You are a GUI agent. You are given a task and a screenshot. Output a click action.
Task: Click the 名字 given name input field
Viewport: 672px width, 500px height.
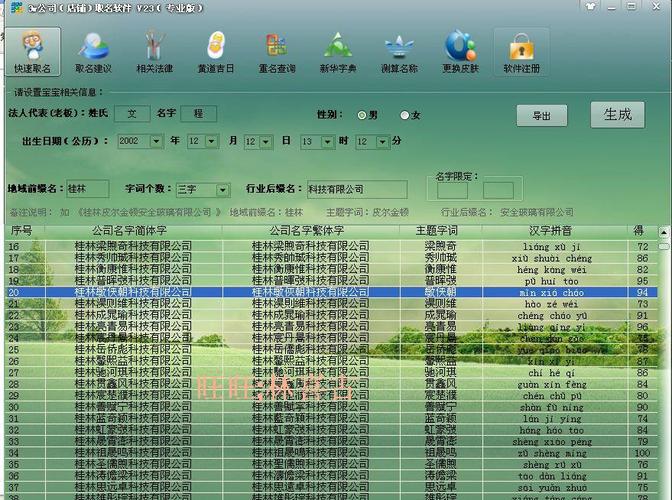(x=198, y=114)
